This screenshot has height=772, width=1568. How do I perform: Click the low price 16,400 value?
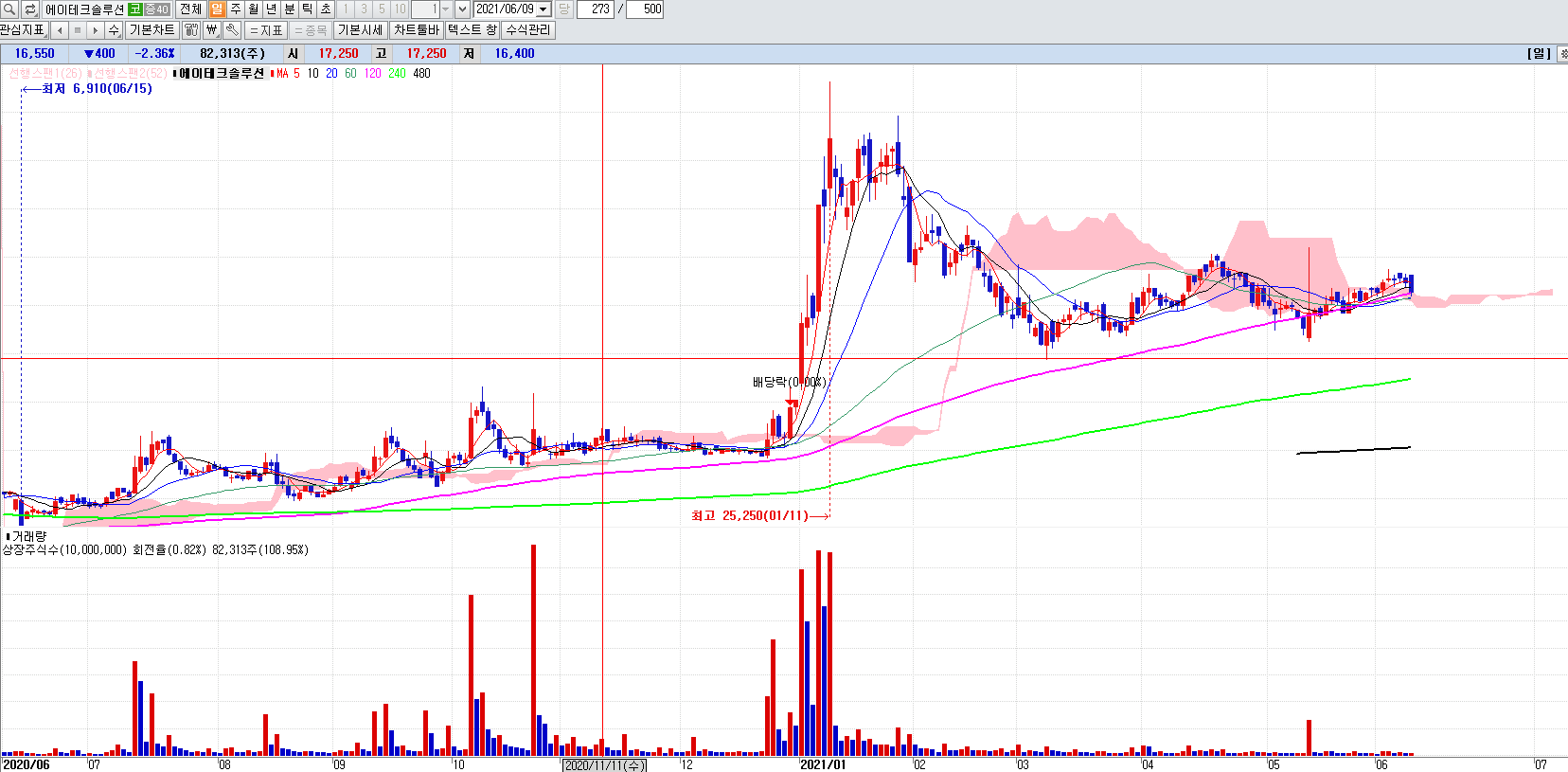click(514, 54)
